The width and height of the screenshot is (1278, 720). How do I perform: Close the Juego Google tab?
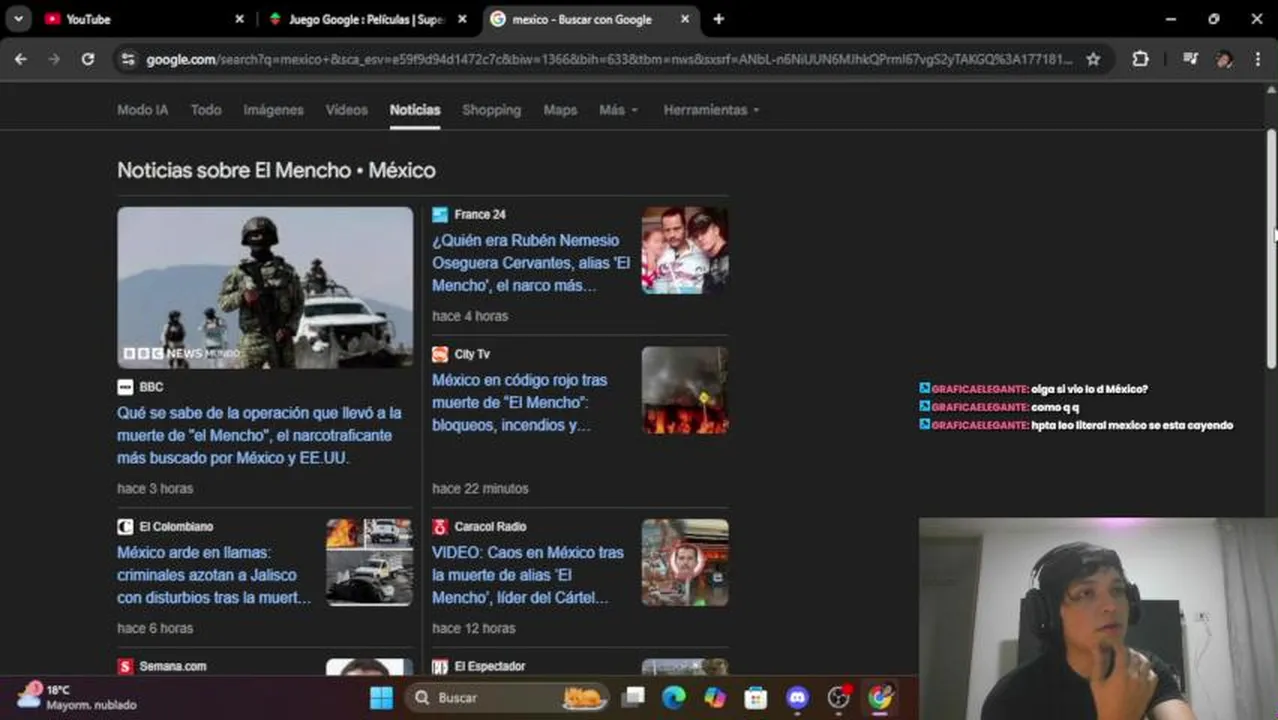tap(462, 19)
